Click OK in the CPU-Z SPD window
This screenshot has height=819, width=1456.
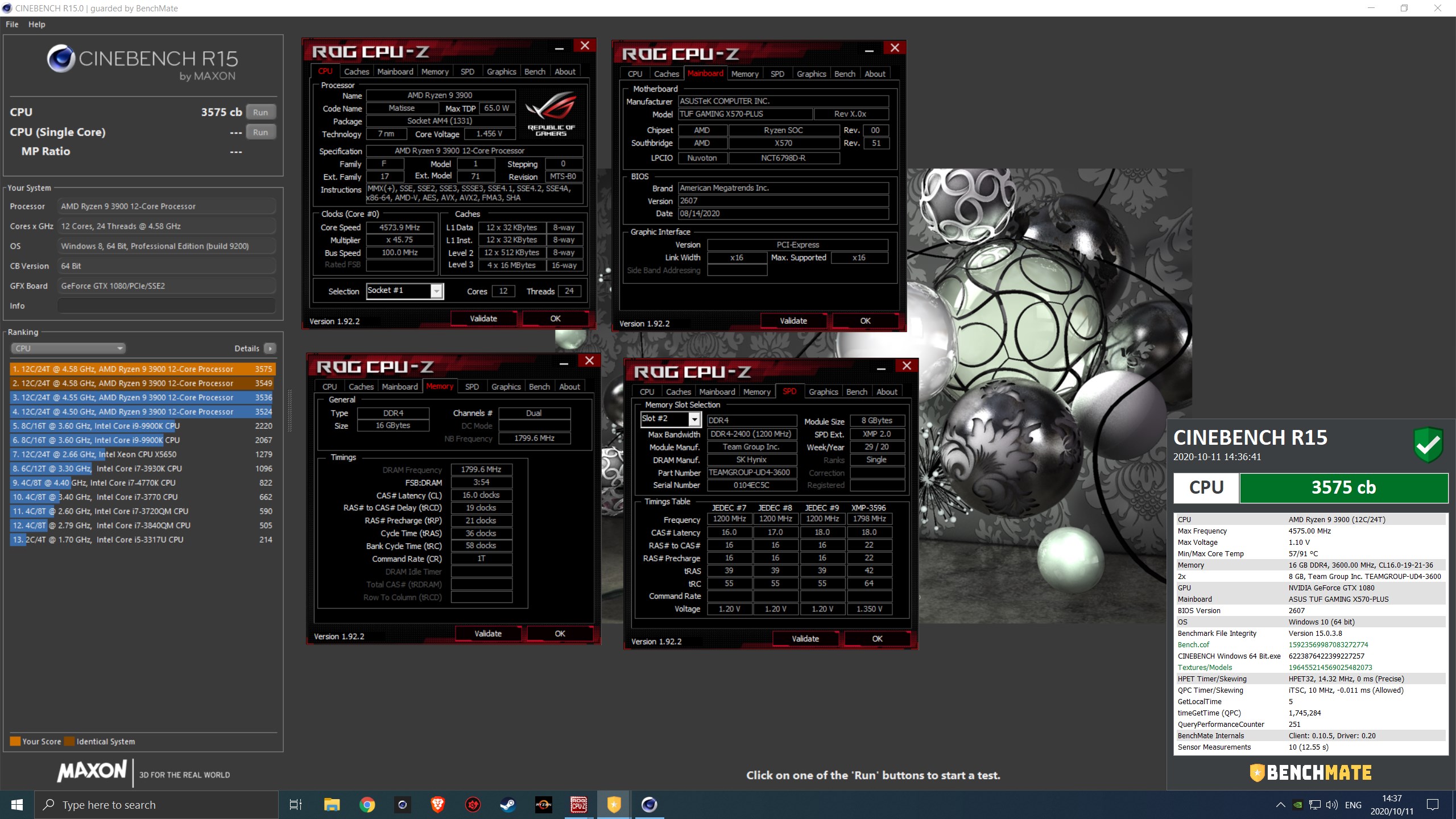877,639
